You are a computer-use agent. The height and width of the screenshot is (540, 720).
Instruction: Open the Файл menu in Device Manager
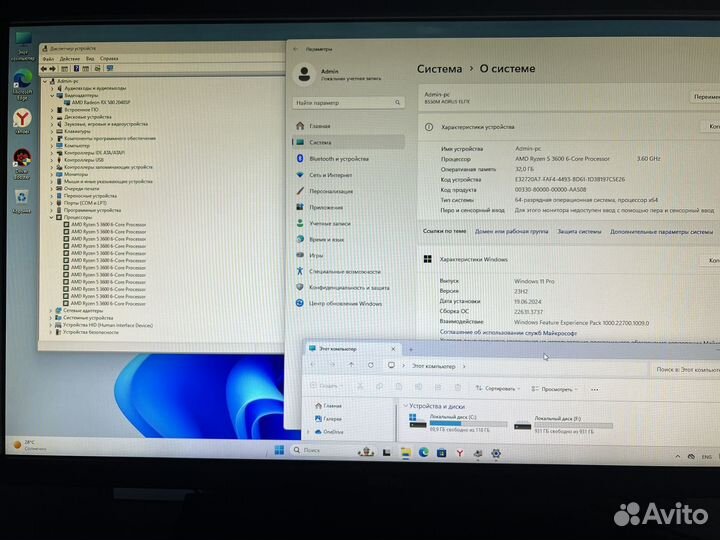click(x=48, y=58)
